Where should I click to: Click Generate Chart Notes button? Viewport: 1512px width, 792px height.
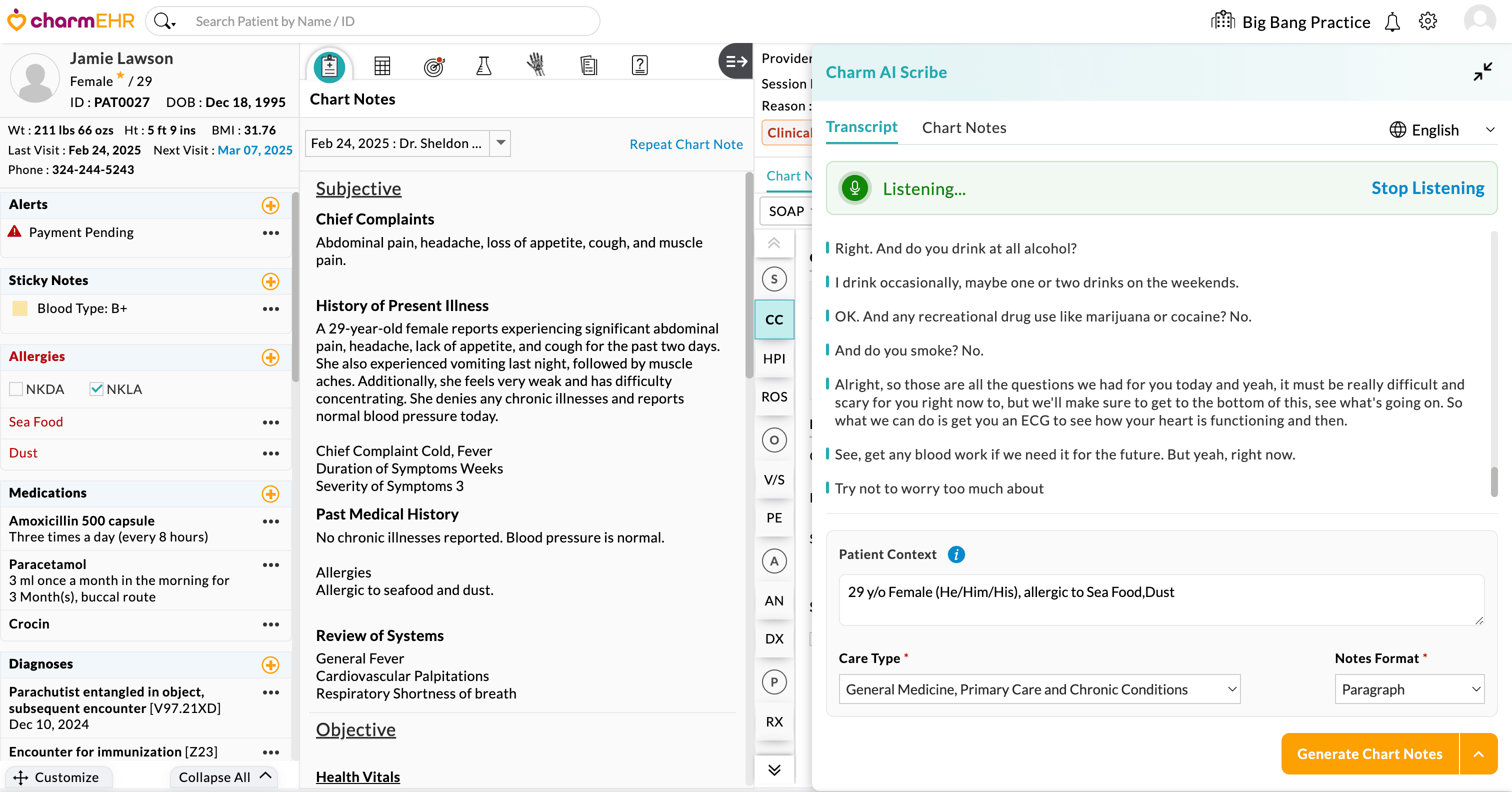click(x=1369, y=754)
